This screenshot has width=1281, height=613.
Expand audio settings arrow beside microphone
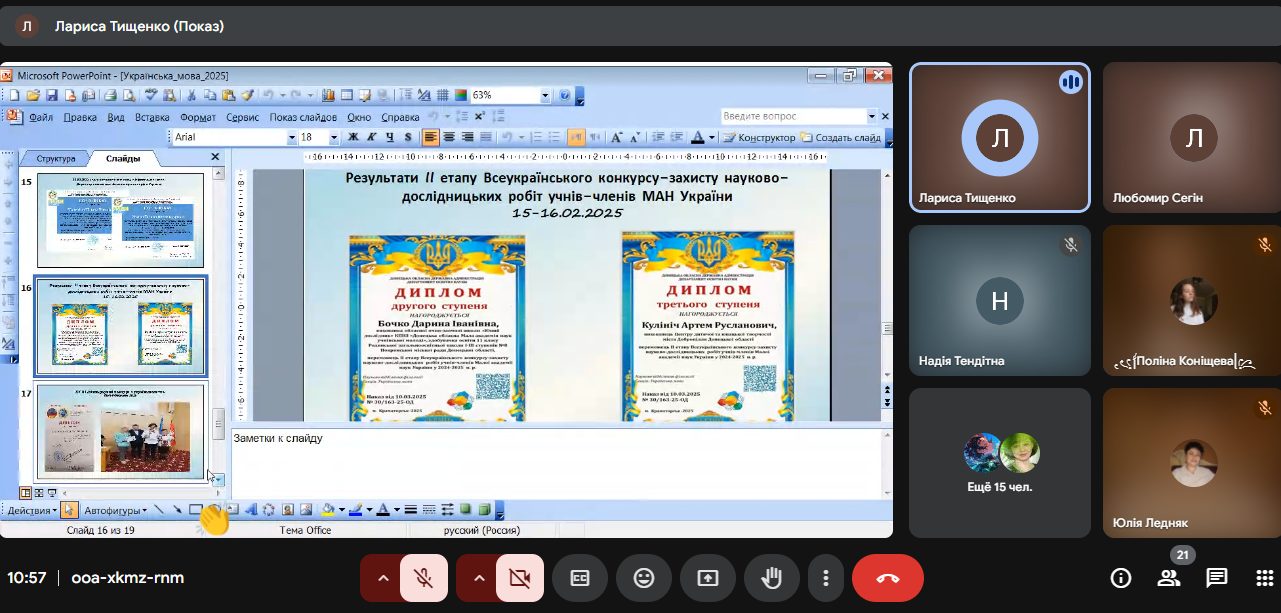coord(382,578)
